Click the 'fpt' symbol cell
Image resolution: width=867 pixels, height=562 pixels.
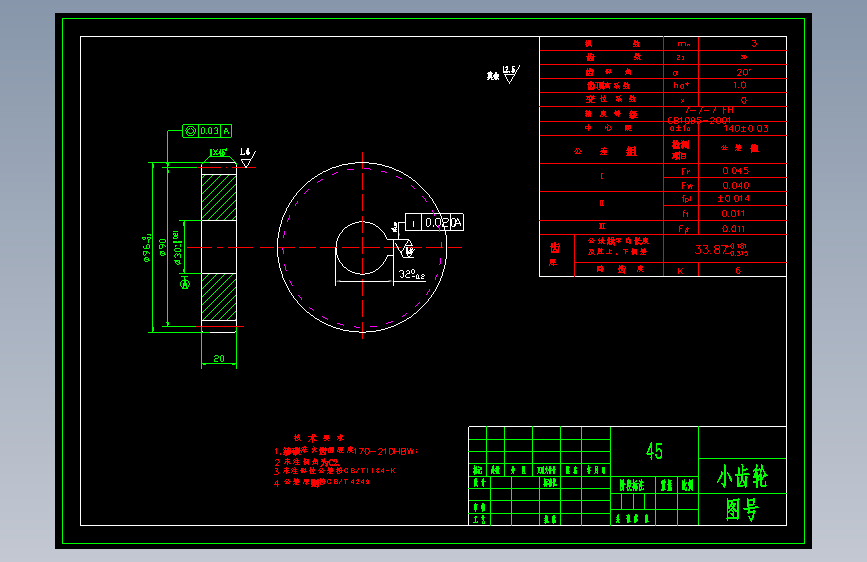pyautogui.click(x=686, y=199)
